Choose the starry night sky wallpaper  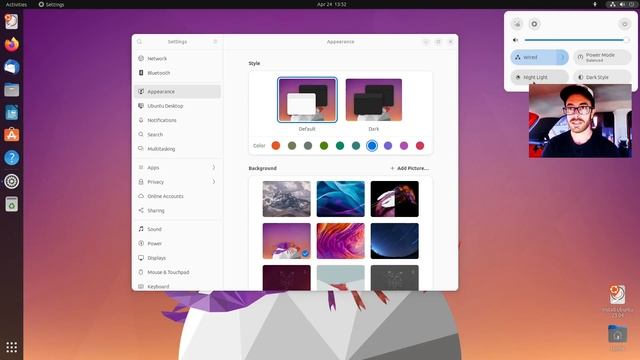(394, 241)
